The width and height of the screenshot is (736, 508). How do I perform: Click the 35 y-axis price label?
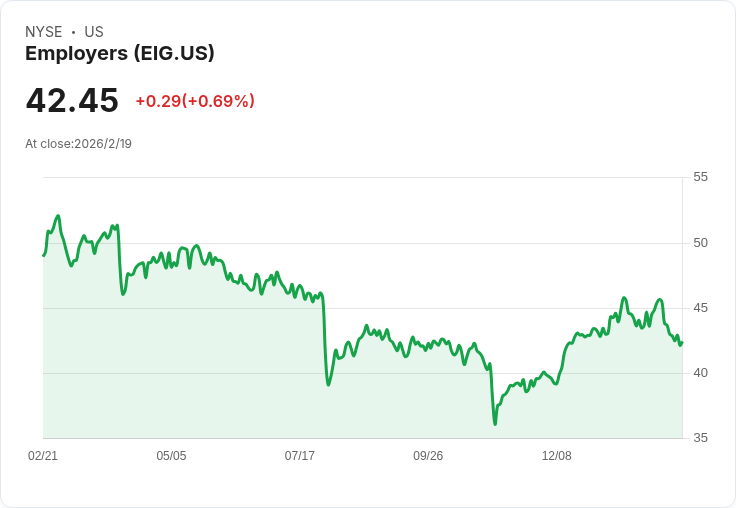[701, 438]
